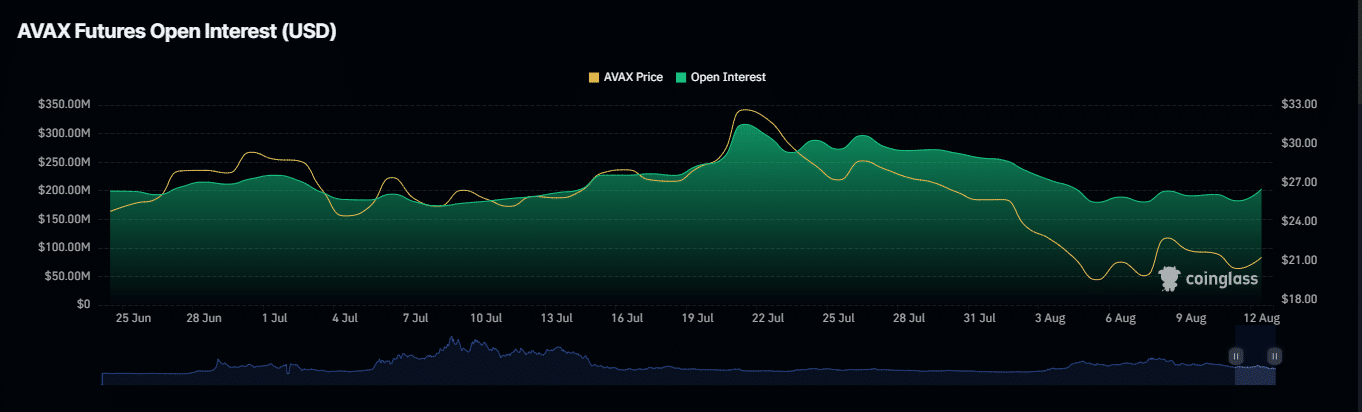
Task: Click the green Open Interest color swatch
Action: [681, 77]
